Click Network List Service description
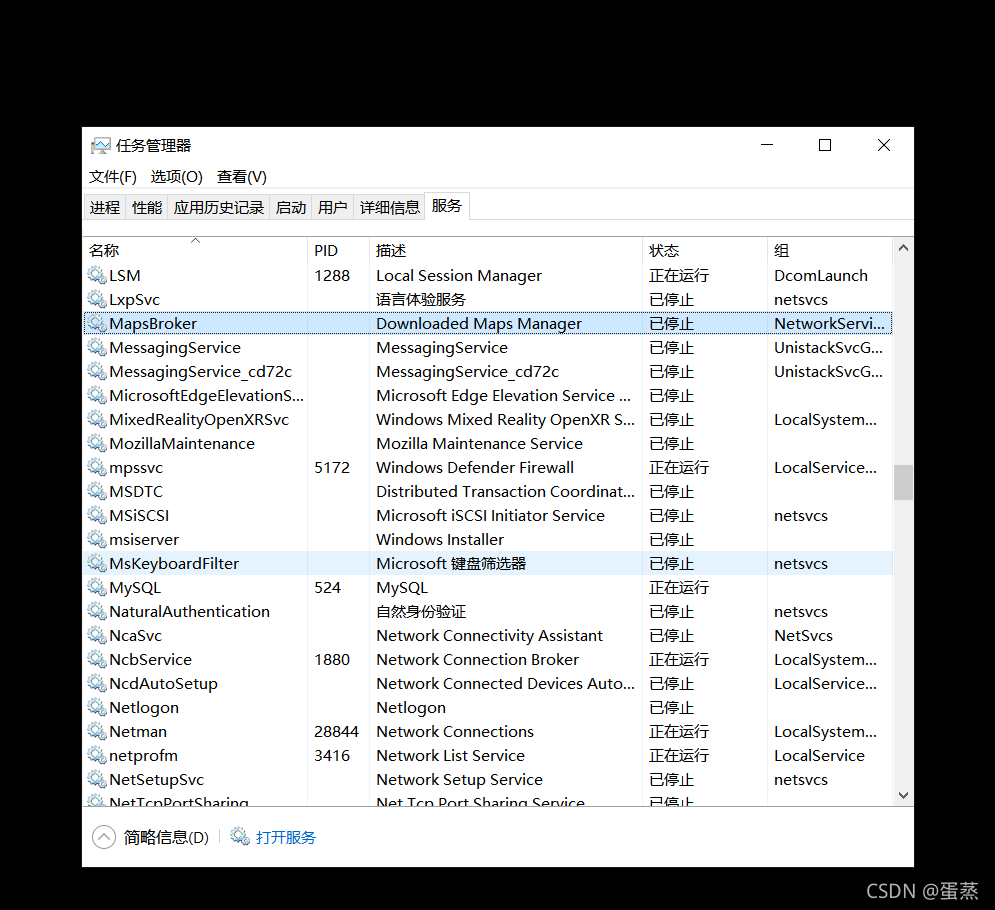This screenshot has width=995, height=910. 451,755
